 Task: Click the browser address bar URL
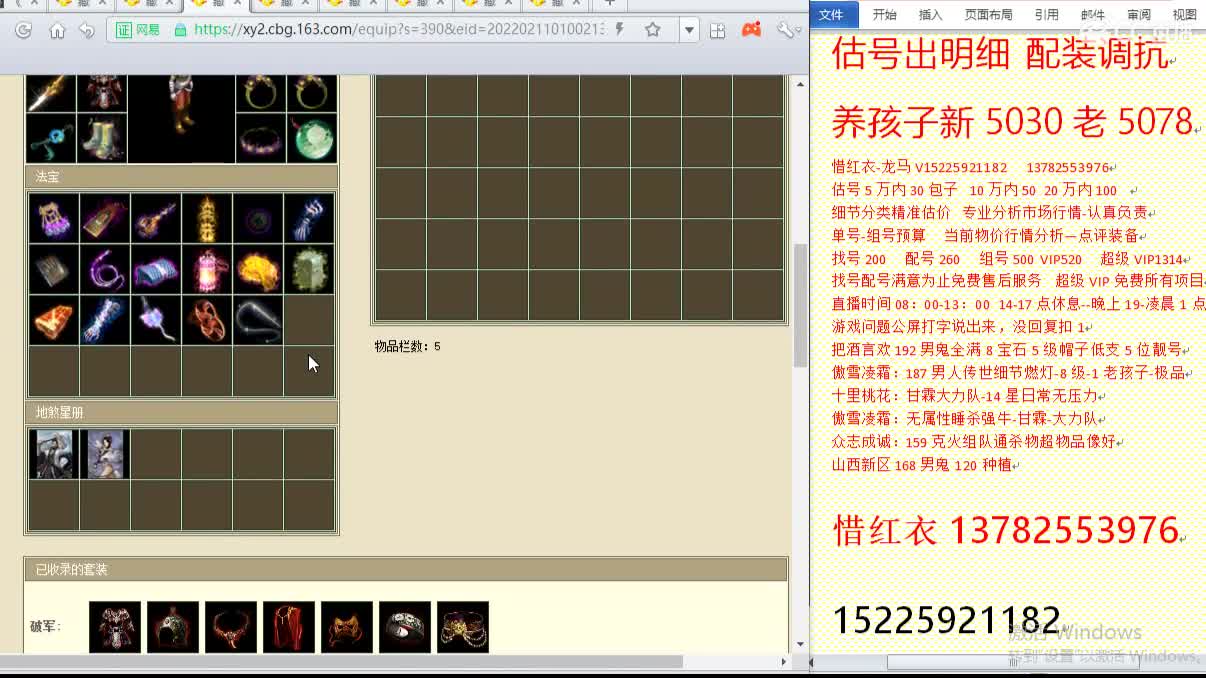(399, 30)
